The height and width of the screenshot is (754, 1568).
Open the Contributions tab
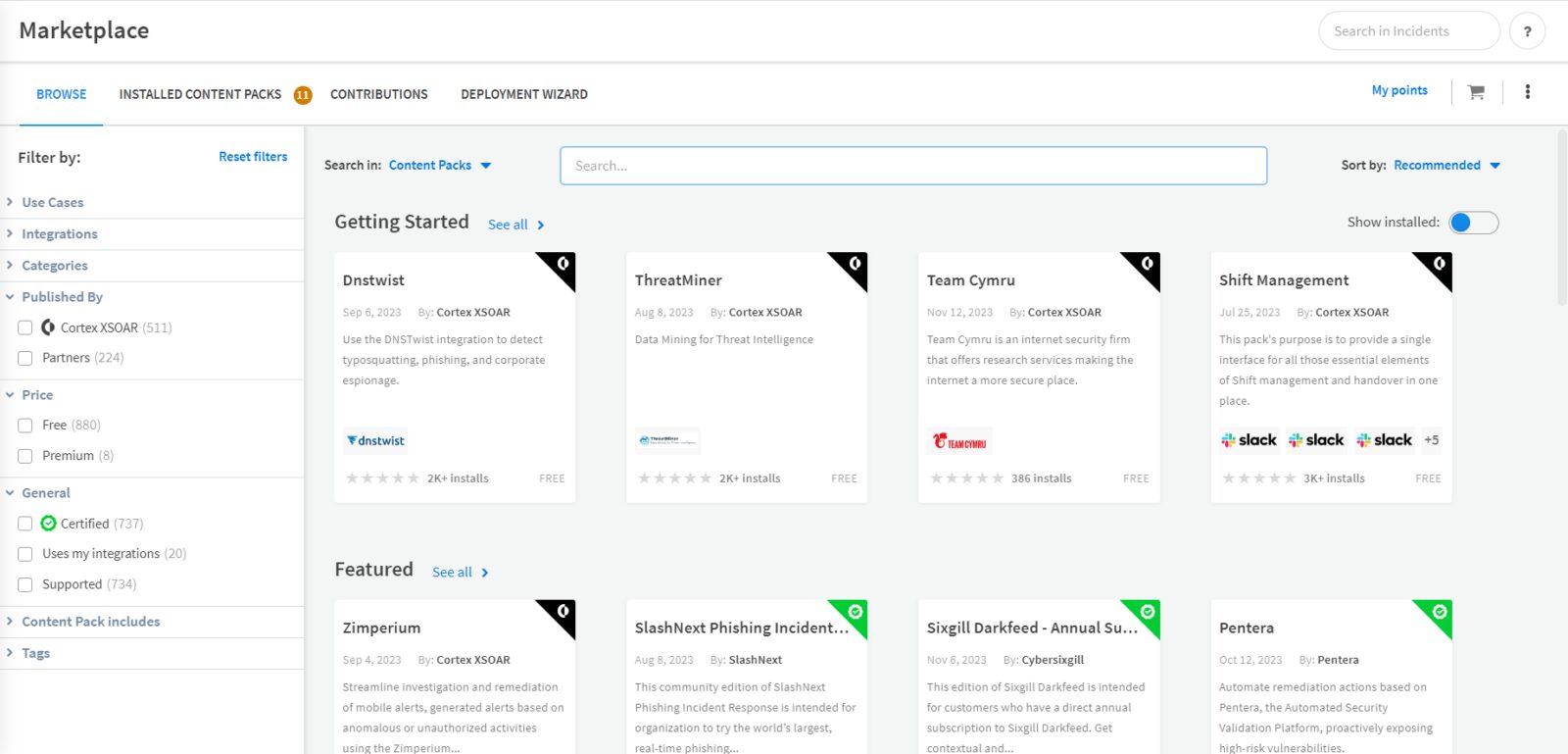pyautogui.click(x=379, y=95)
